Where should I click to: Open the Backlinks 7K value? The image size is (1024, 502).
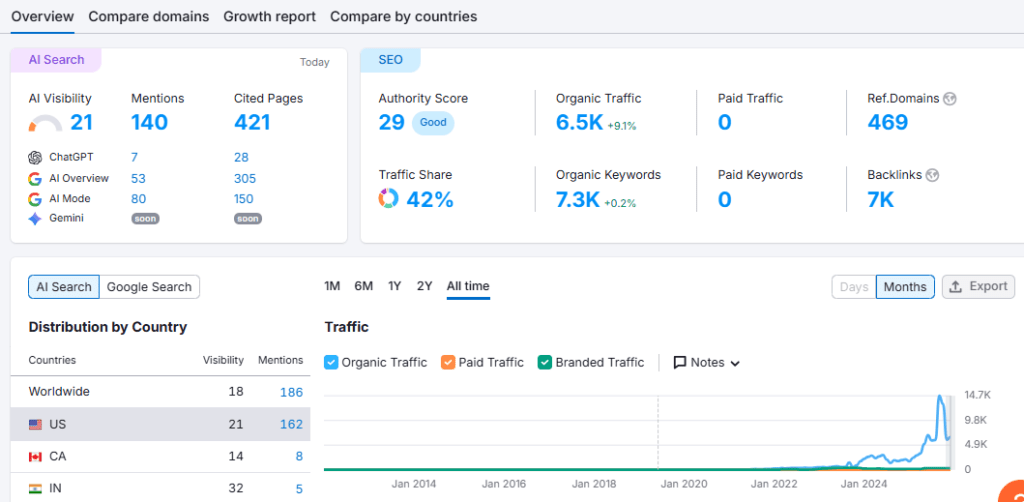tap(880, 199)
